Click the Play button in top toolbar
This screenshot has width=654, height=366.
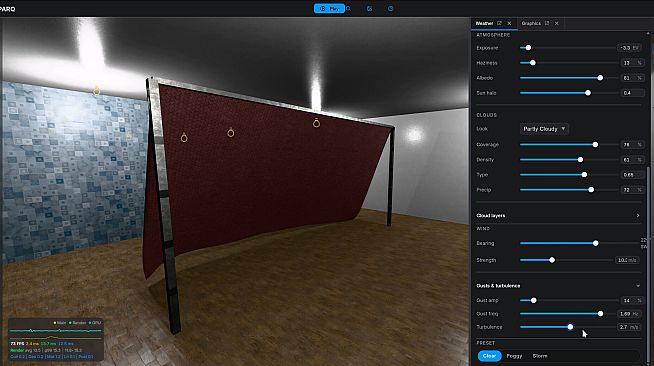click(x=329, y=8)
